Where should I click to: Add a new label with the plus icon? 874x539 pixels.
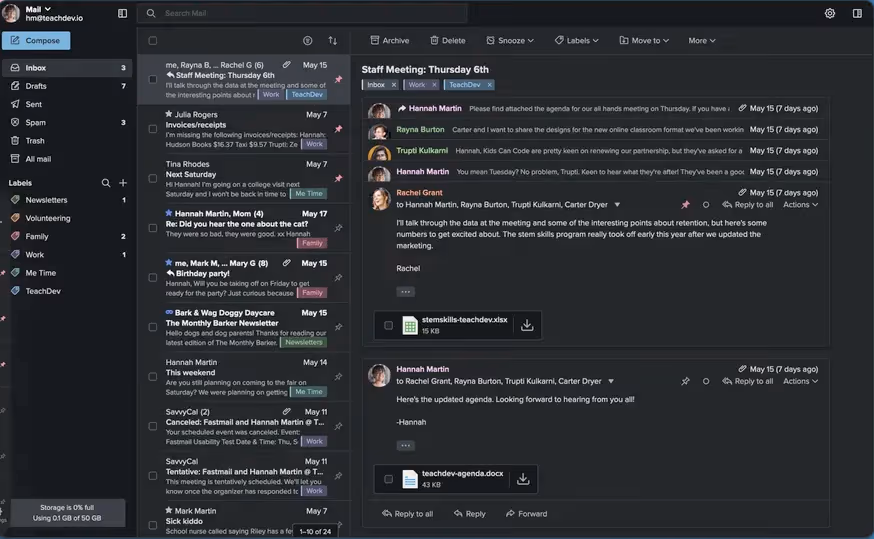[123, 183]
